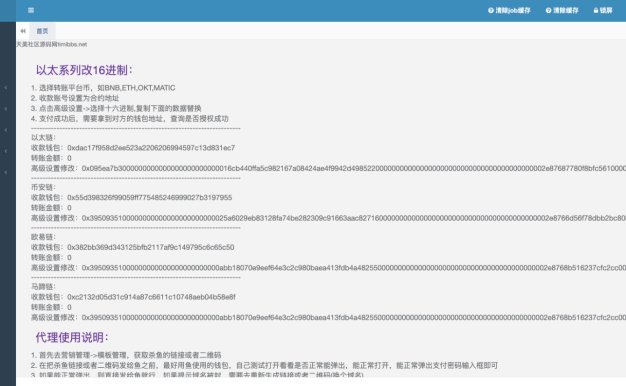Click the 以太系列改16进制 heading
This screenshot has height=386, width=626.
pyautogui.click(x=84, y=70)
